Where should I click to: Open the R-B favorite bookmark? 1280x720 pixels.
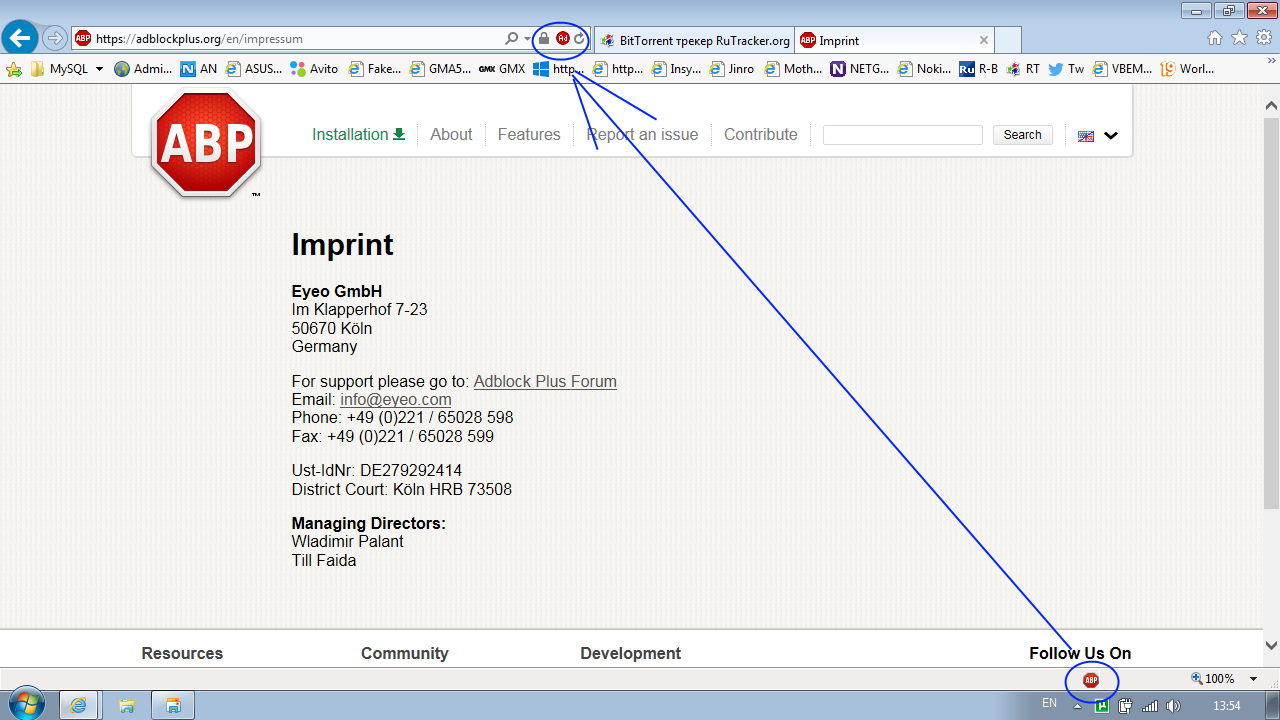(979, 69)
